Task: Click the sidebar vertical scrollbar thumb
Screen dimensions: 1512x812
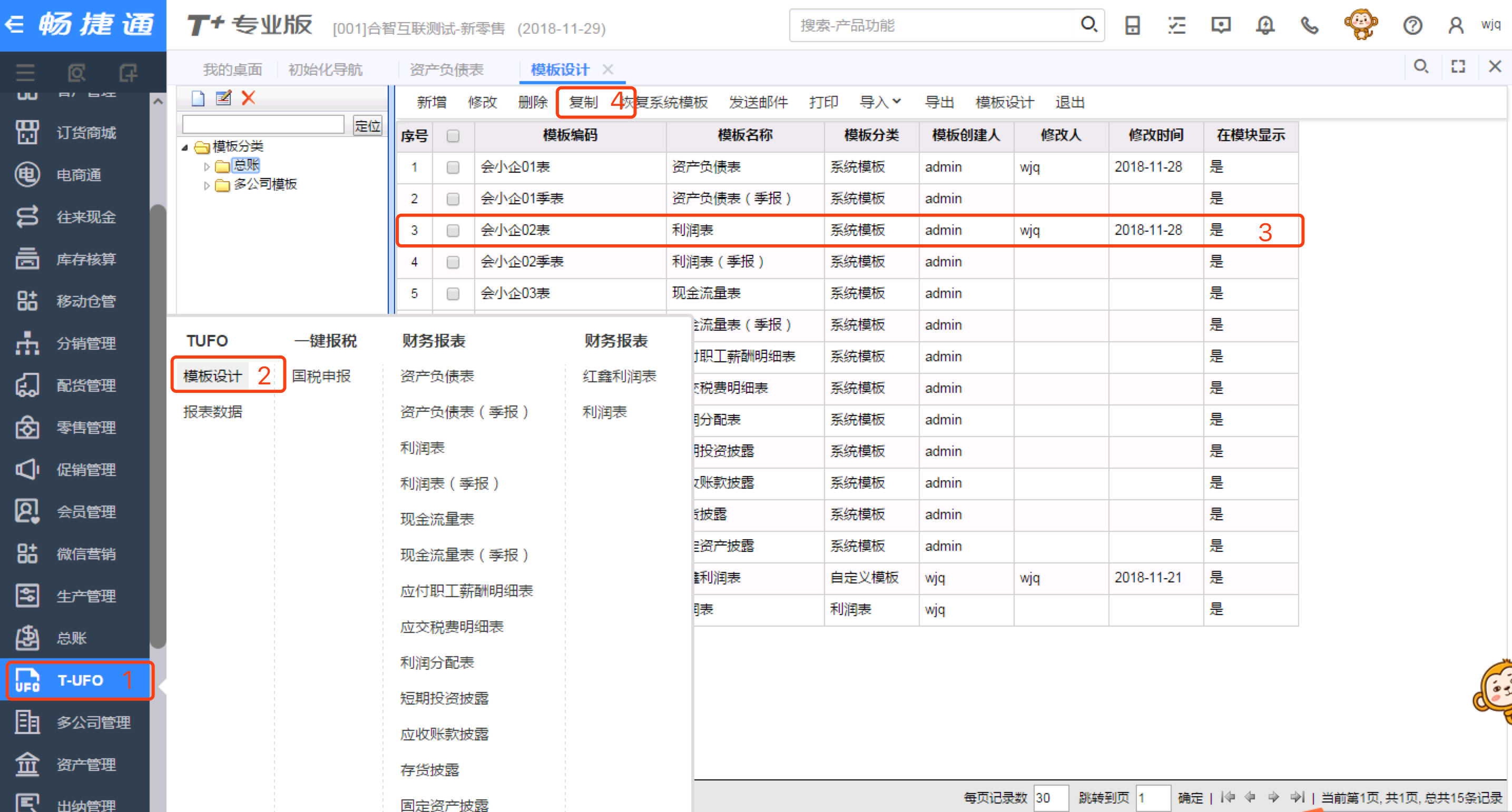Action: pos(158,425)
